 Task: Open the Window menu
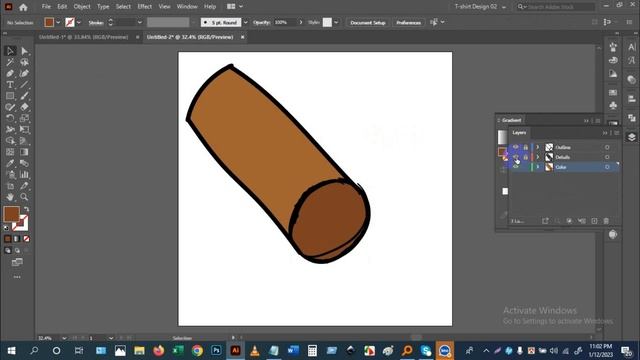(x=187, y=7)
